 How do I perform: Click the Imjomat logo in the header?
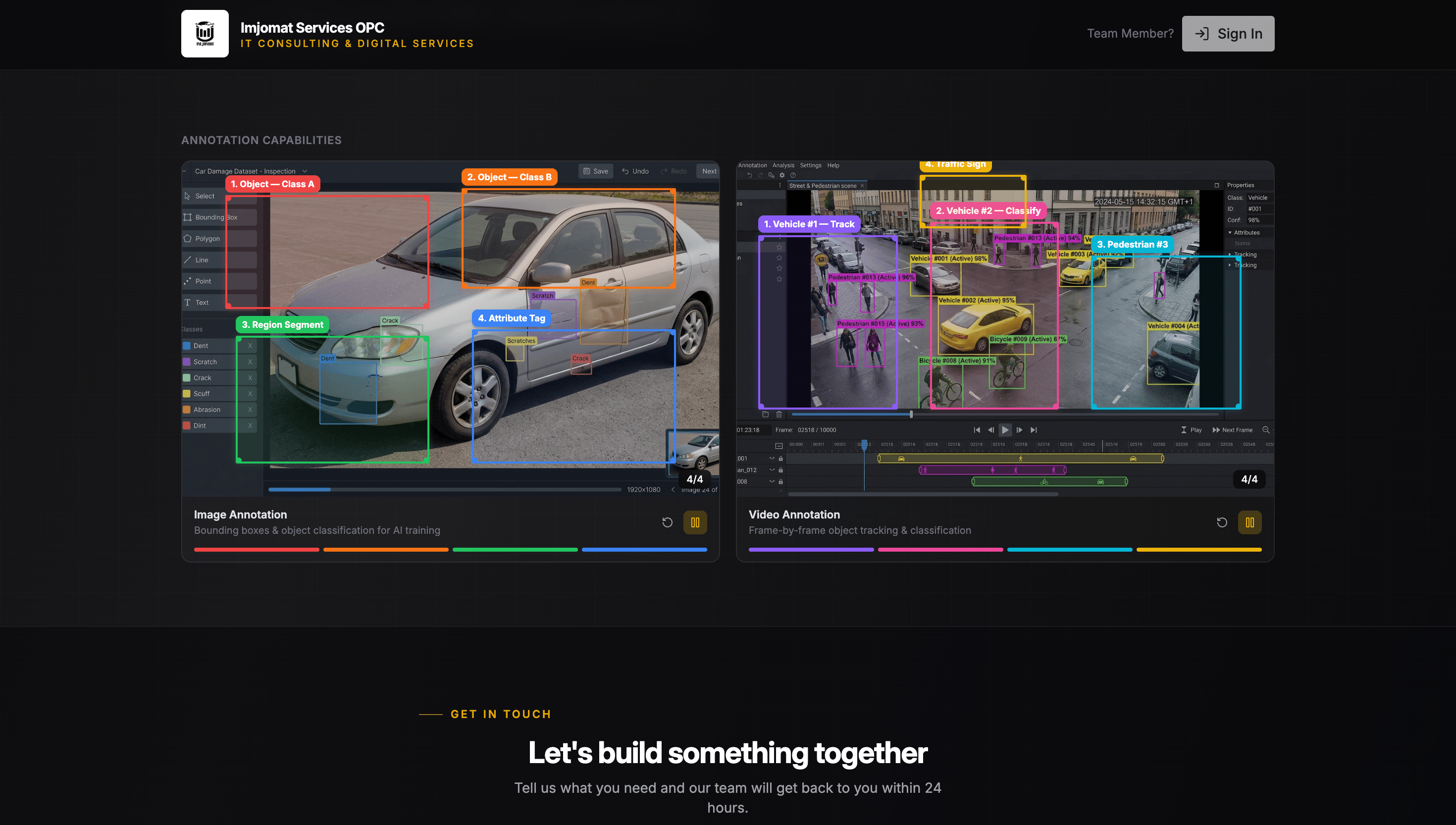tap(205, 34)
